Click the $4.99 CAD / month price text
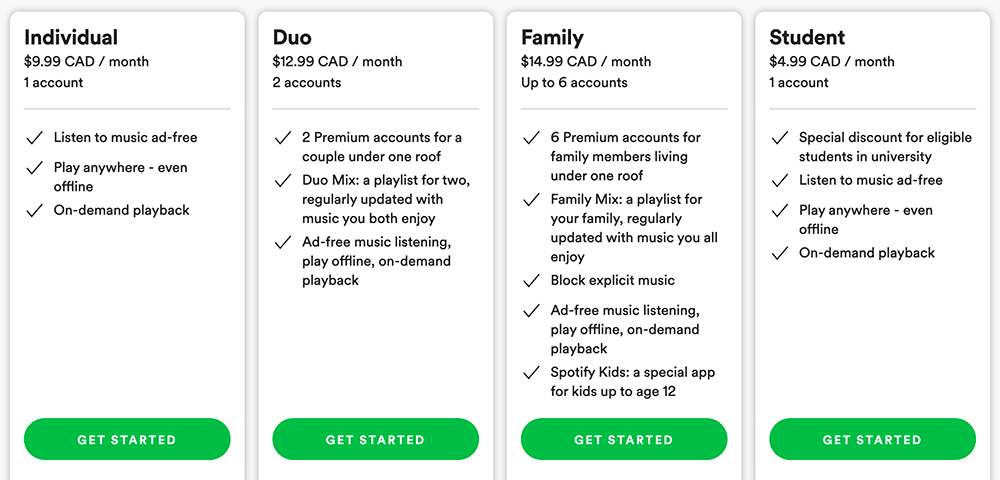Viewport: 1000px width, 480px height. (x=832, y=62)
